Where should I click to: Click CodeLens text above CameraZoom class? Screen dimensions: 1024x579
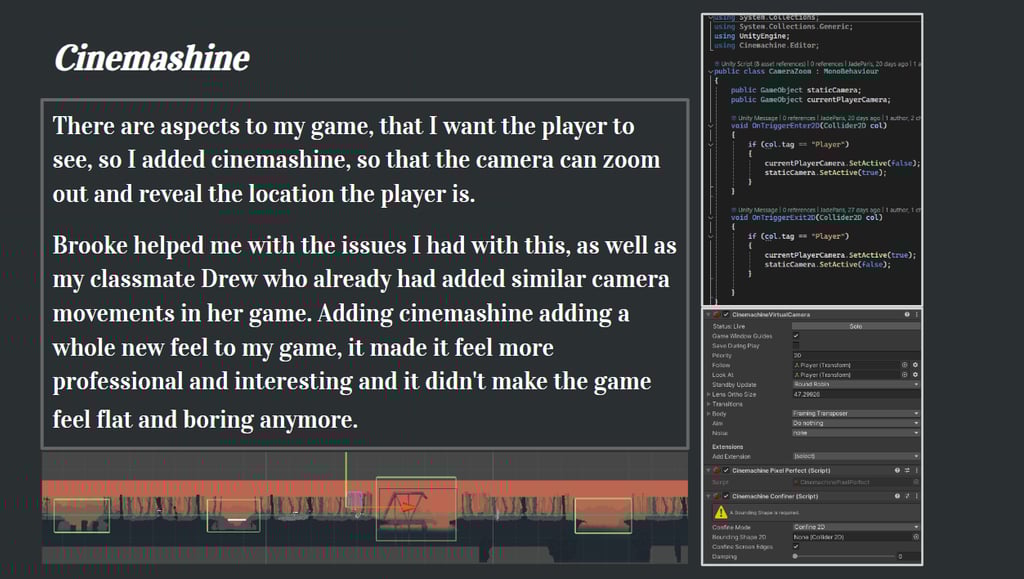[x=817, y=64]
